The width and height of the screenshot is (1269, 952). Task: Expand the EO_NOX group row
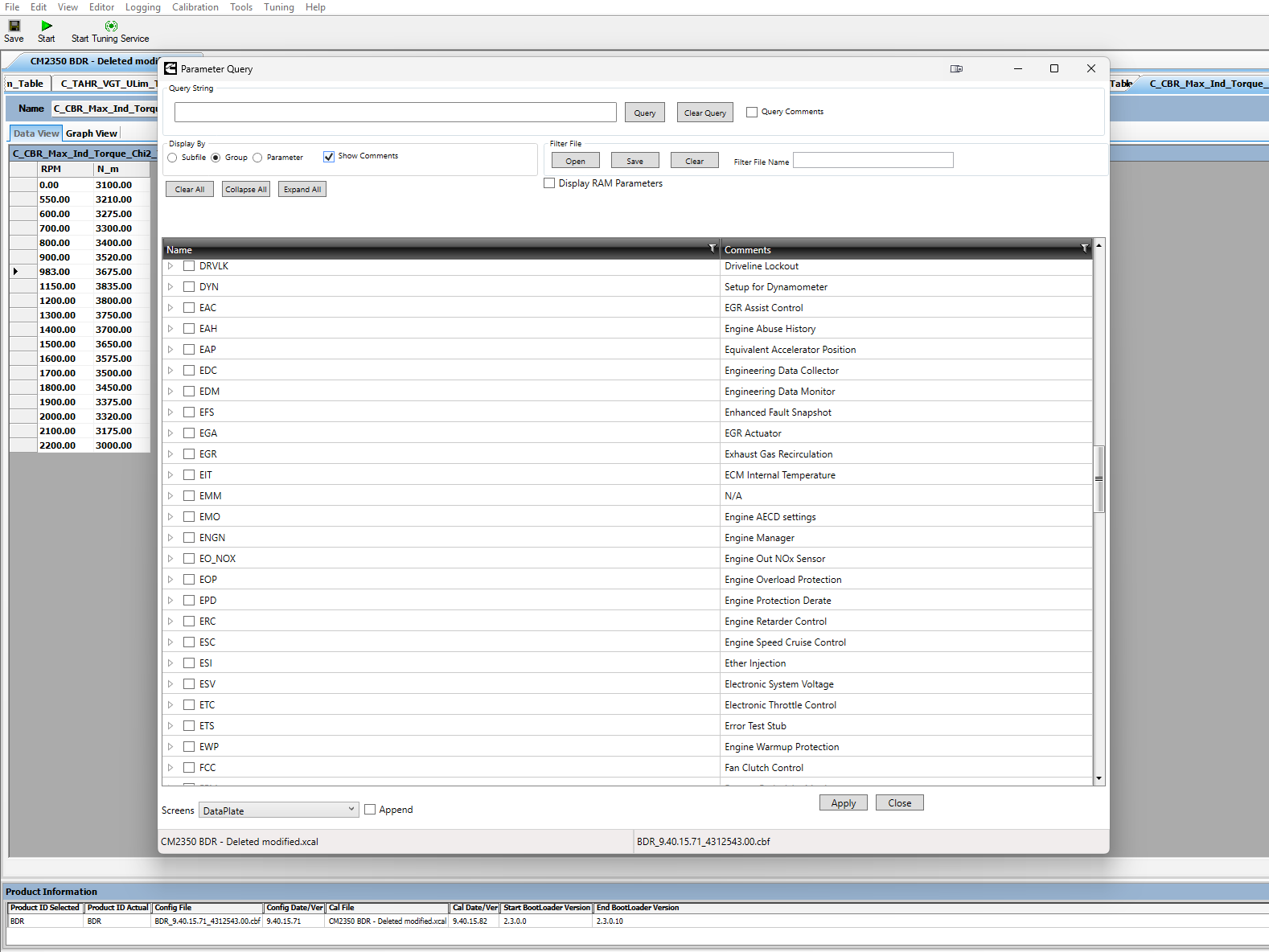point(170,559)
